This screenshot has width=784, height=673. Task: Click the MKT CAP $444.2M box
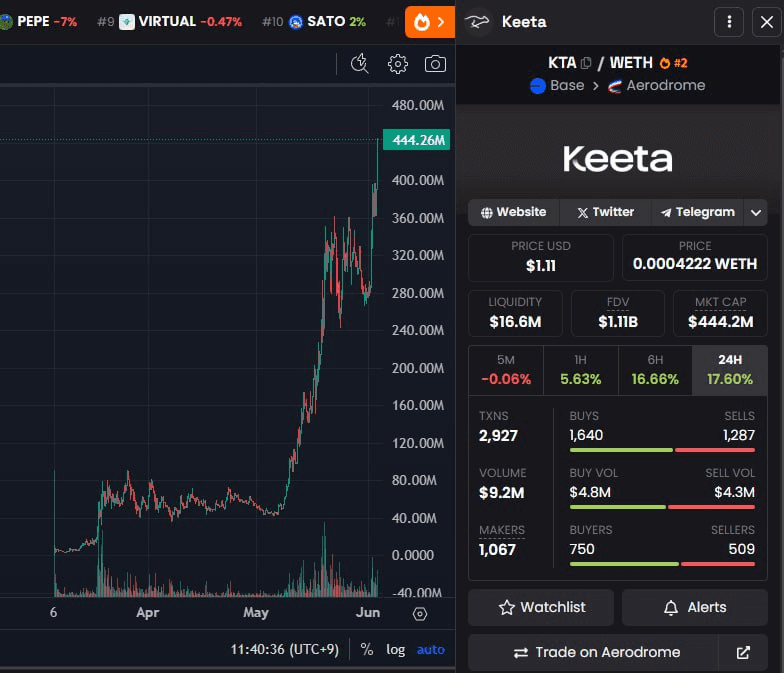point(720,314)
